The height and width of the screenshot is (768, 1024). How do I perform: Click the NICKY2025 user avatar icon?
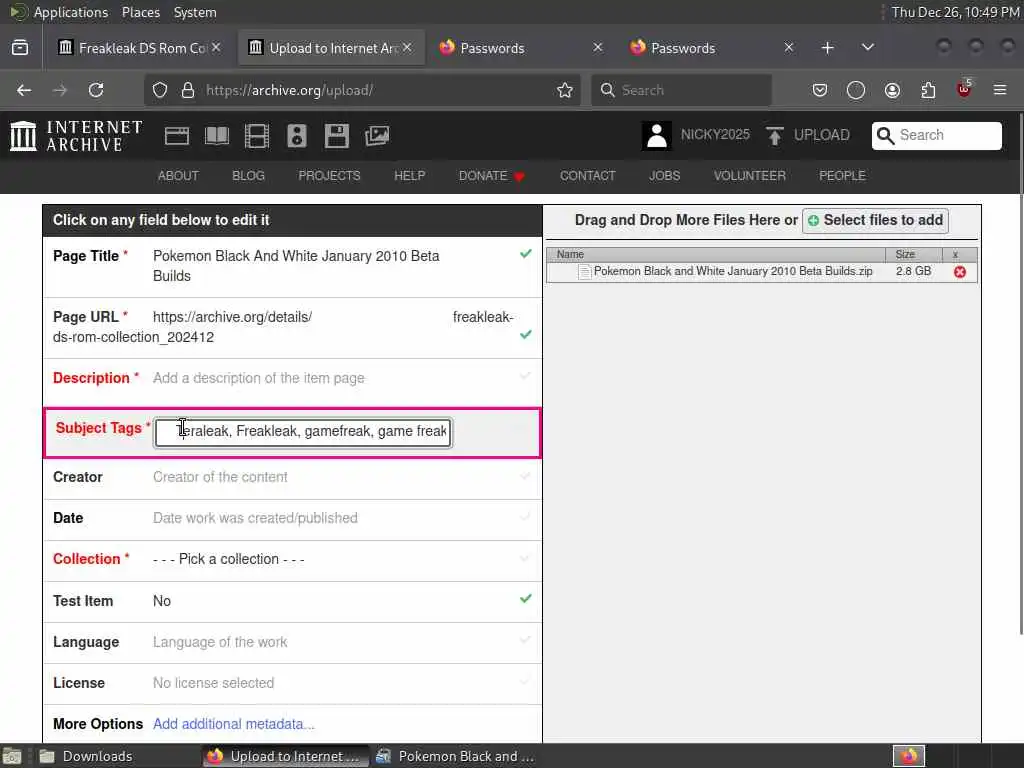point(656,136)
